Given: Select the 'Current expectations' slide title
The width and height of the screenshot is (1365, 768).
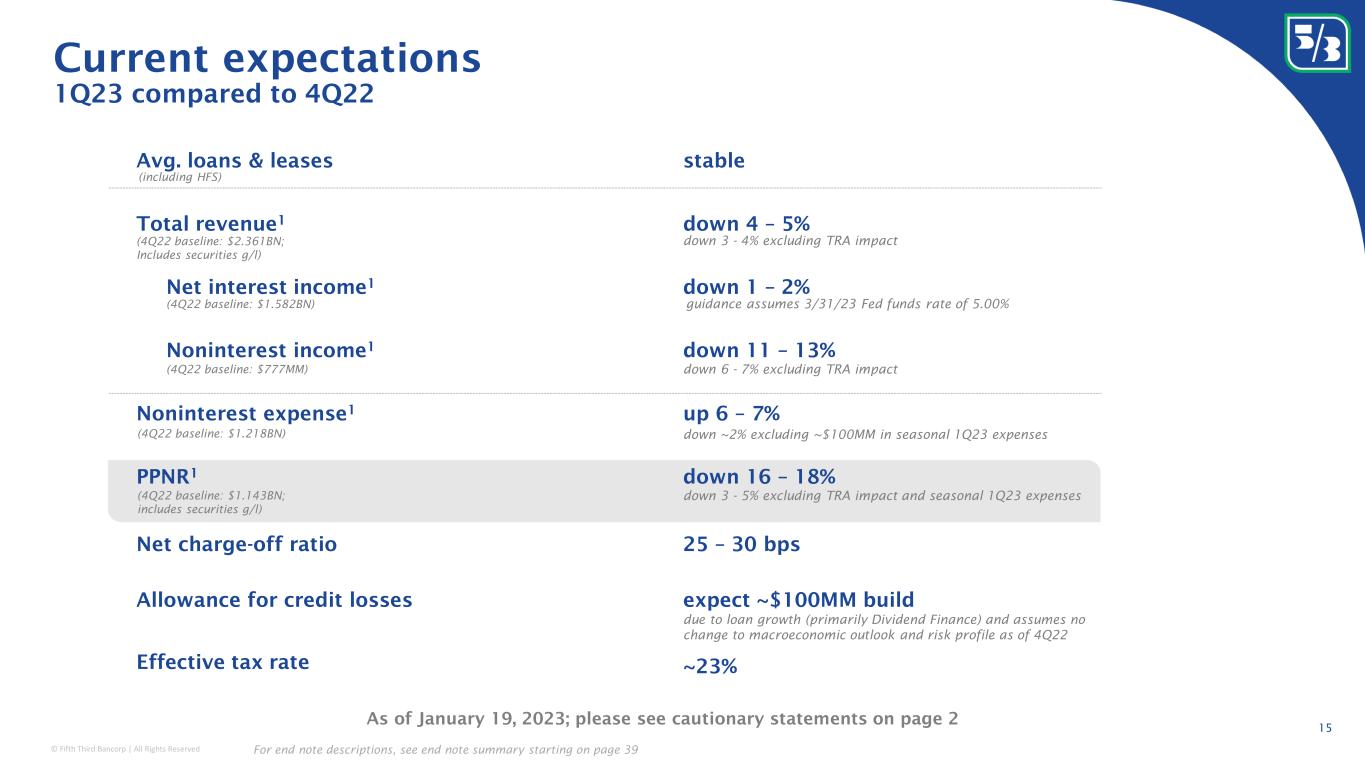Looking at the screenshot, I should (x=267, y=58).
